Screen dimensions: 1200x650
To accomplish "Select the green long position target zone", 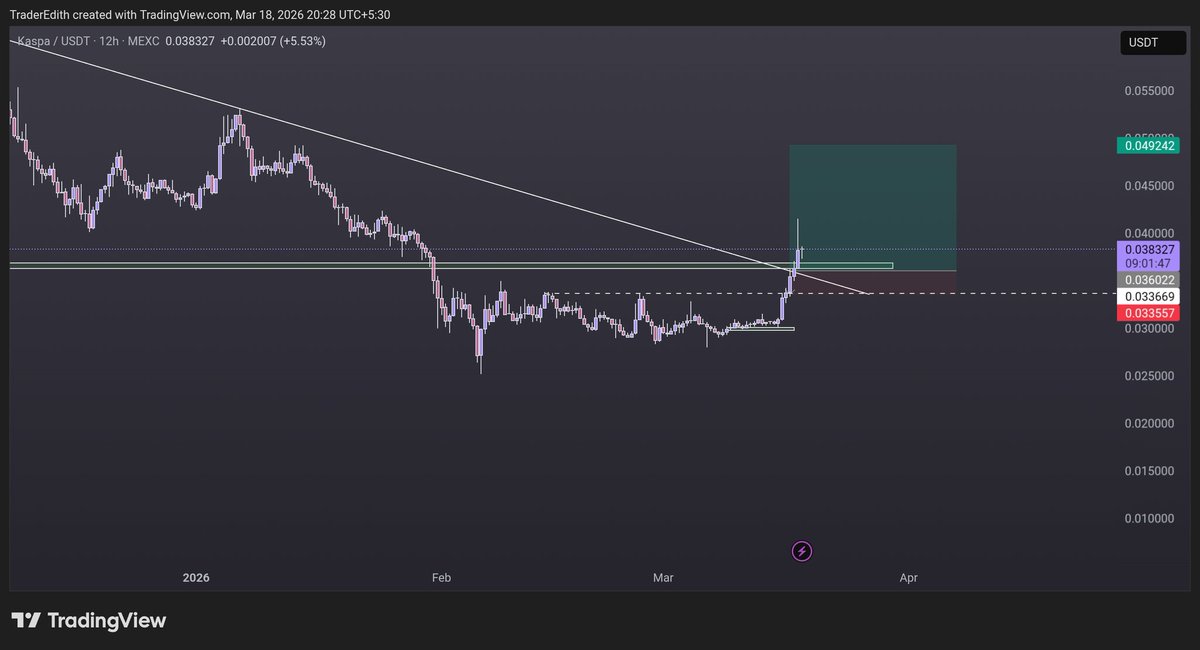I will [x=873, y=208].
